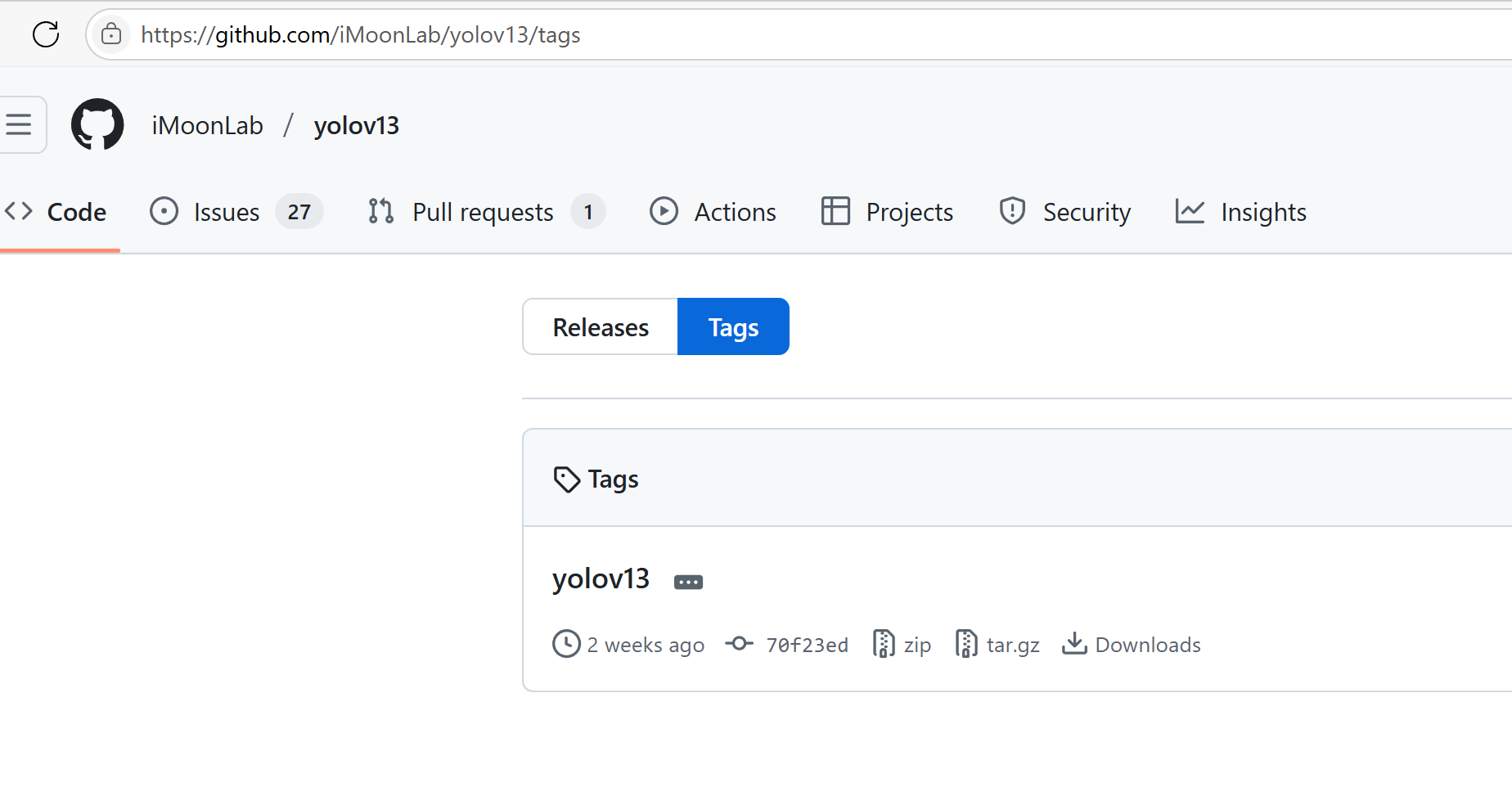The image size is (1512, 792).
Task: Click the Code tab angle-brackets icon
Action: click(x=18, y=211)
